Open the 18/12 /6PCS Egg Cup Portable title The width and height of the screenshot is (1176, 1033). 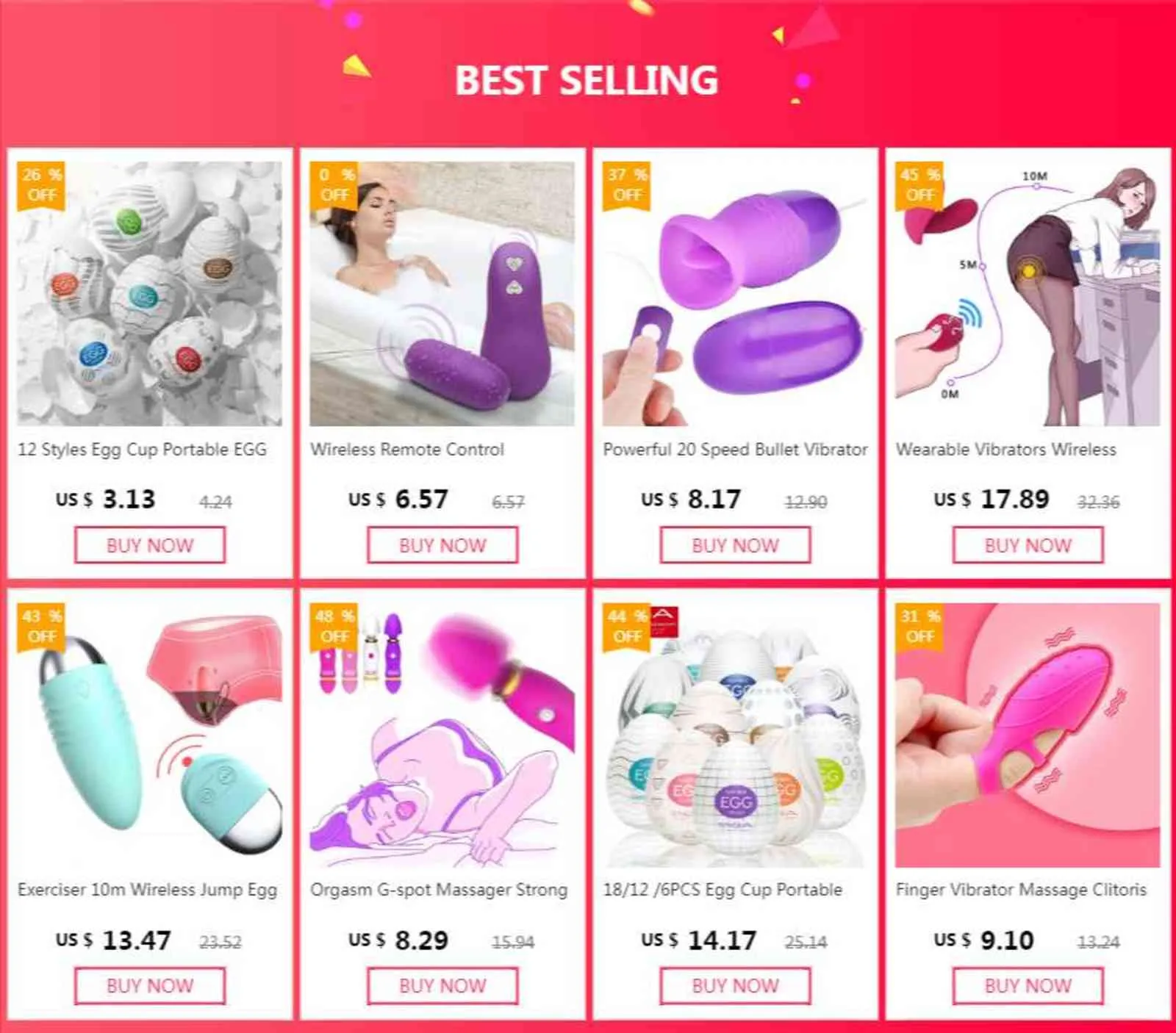coord(723,890)
